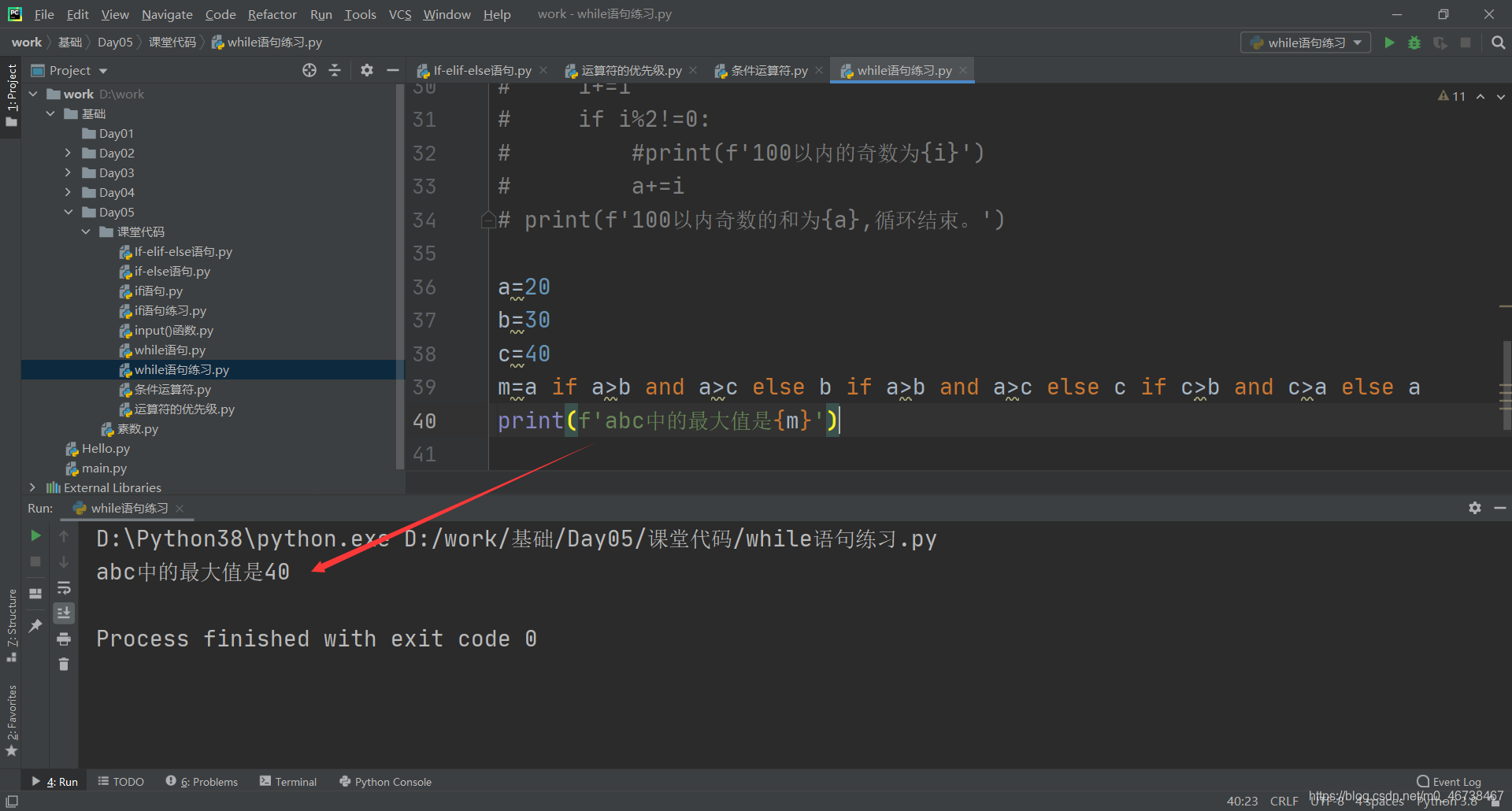Click Day05 in the breadcrumb path
Screen dimensions: 1512x811
tap(115, 43)
